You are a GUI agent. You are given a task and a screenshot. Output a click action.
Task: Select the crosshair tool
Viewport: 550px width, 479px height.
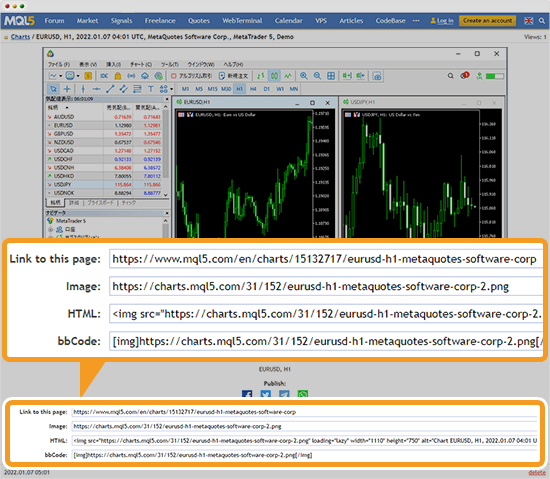[67, 89]
